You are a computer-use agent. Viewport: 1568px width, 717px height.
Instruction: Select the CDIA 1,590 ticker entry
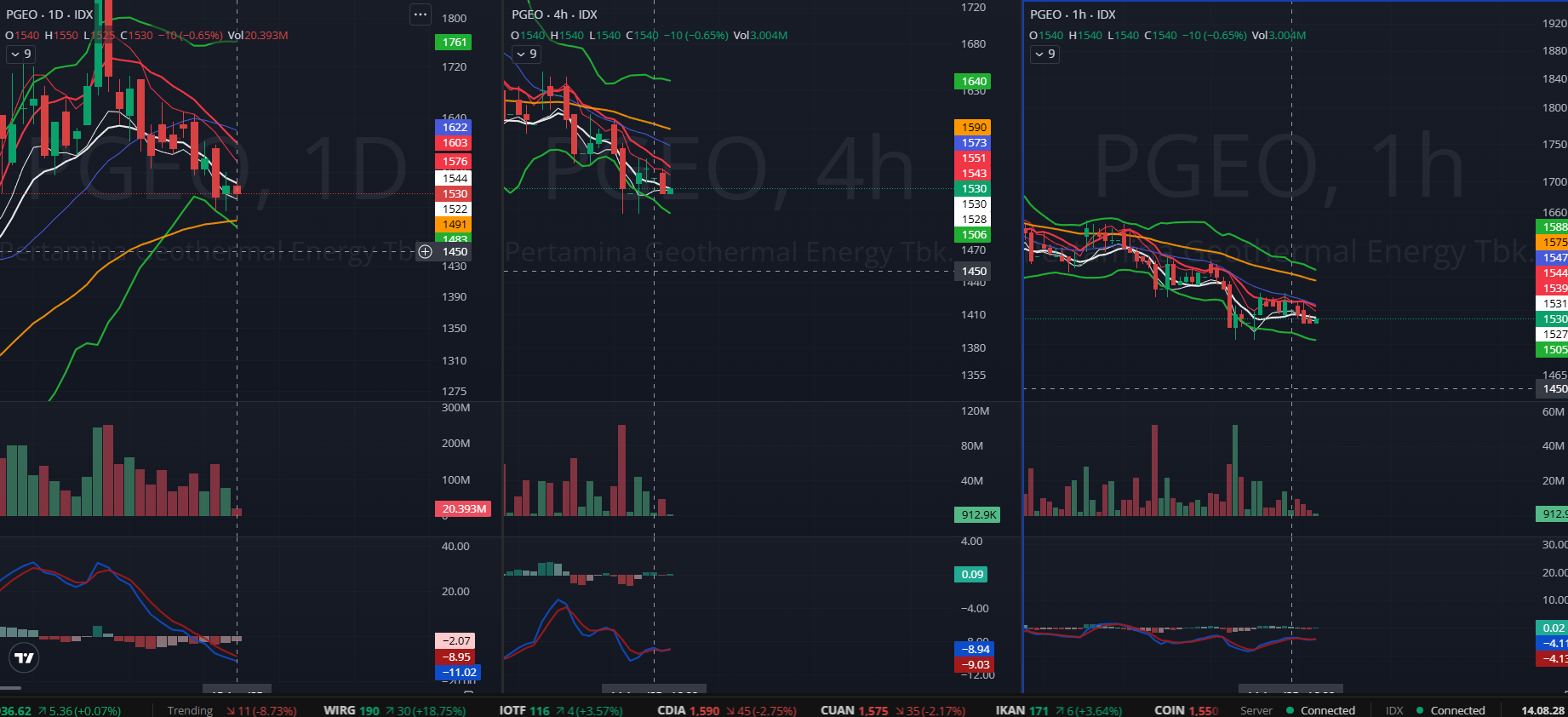727,710
